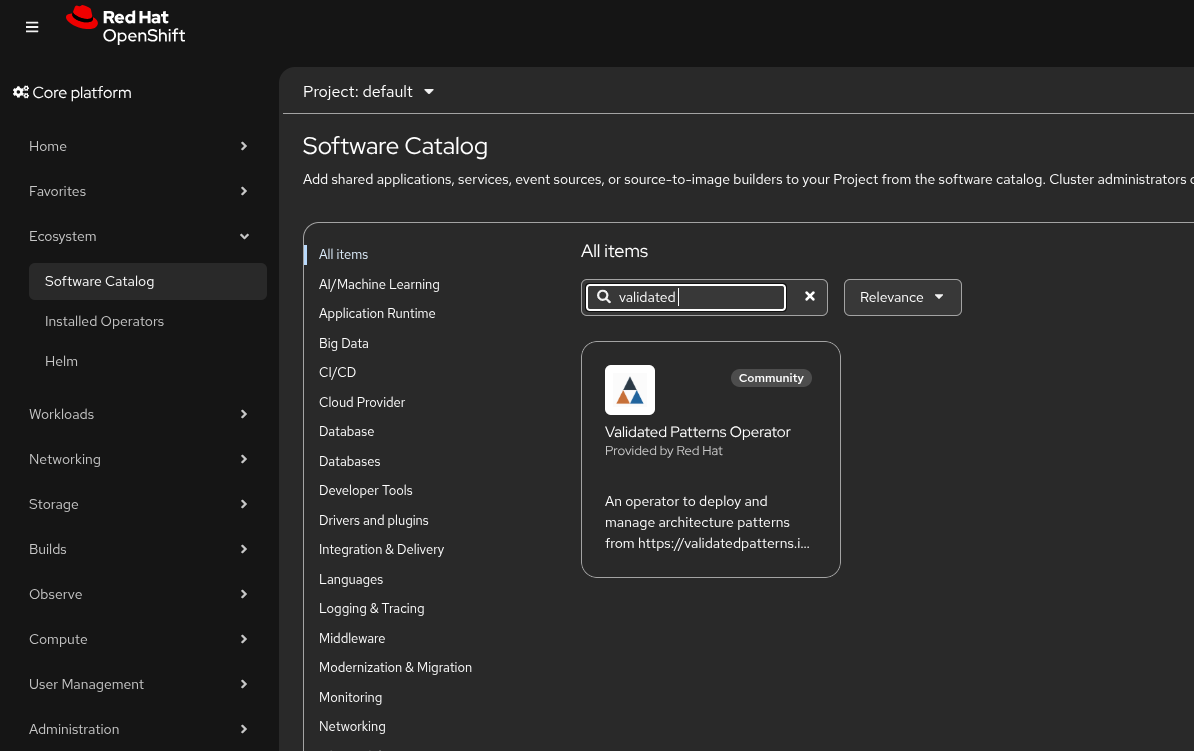The image size is (1194, 751).
Task: Expand the Home navigation section
Action: (139, 146)
